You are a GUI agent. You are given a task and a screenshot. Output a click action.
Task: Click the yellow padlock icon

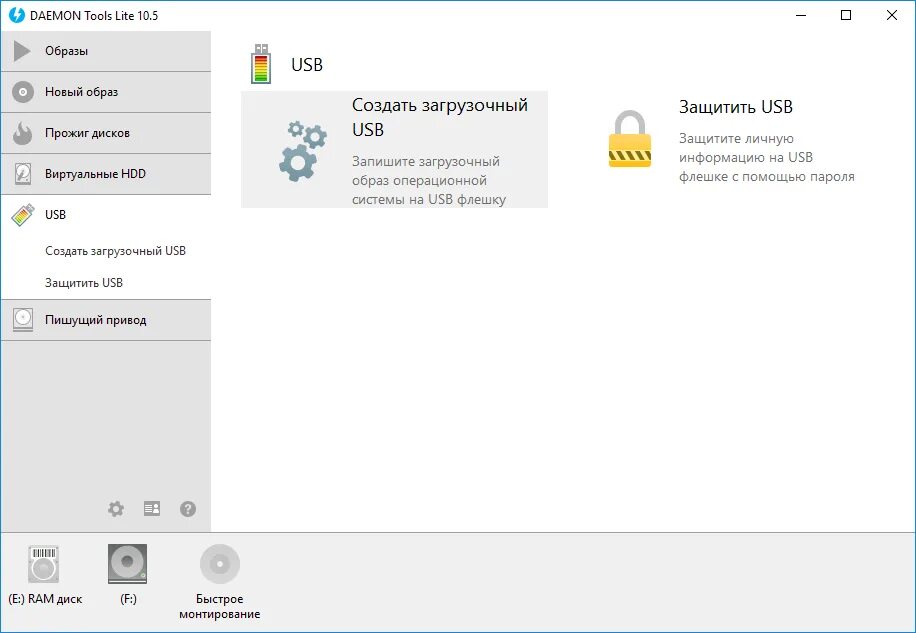click(630, 139)
